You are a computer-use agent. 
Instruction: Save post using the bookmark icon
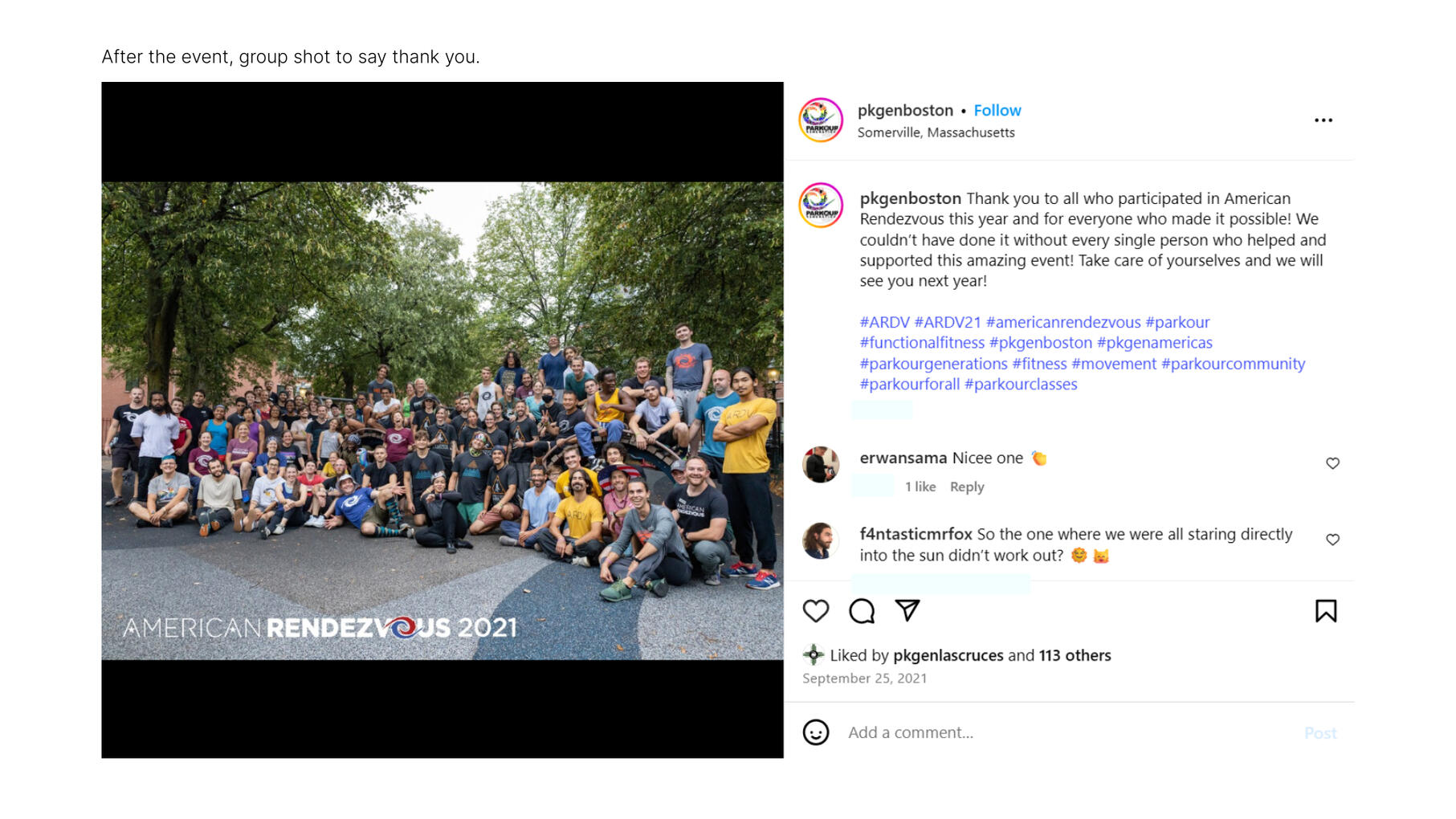[1326, 611]
